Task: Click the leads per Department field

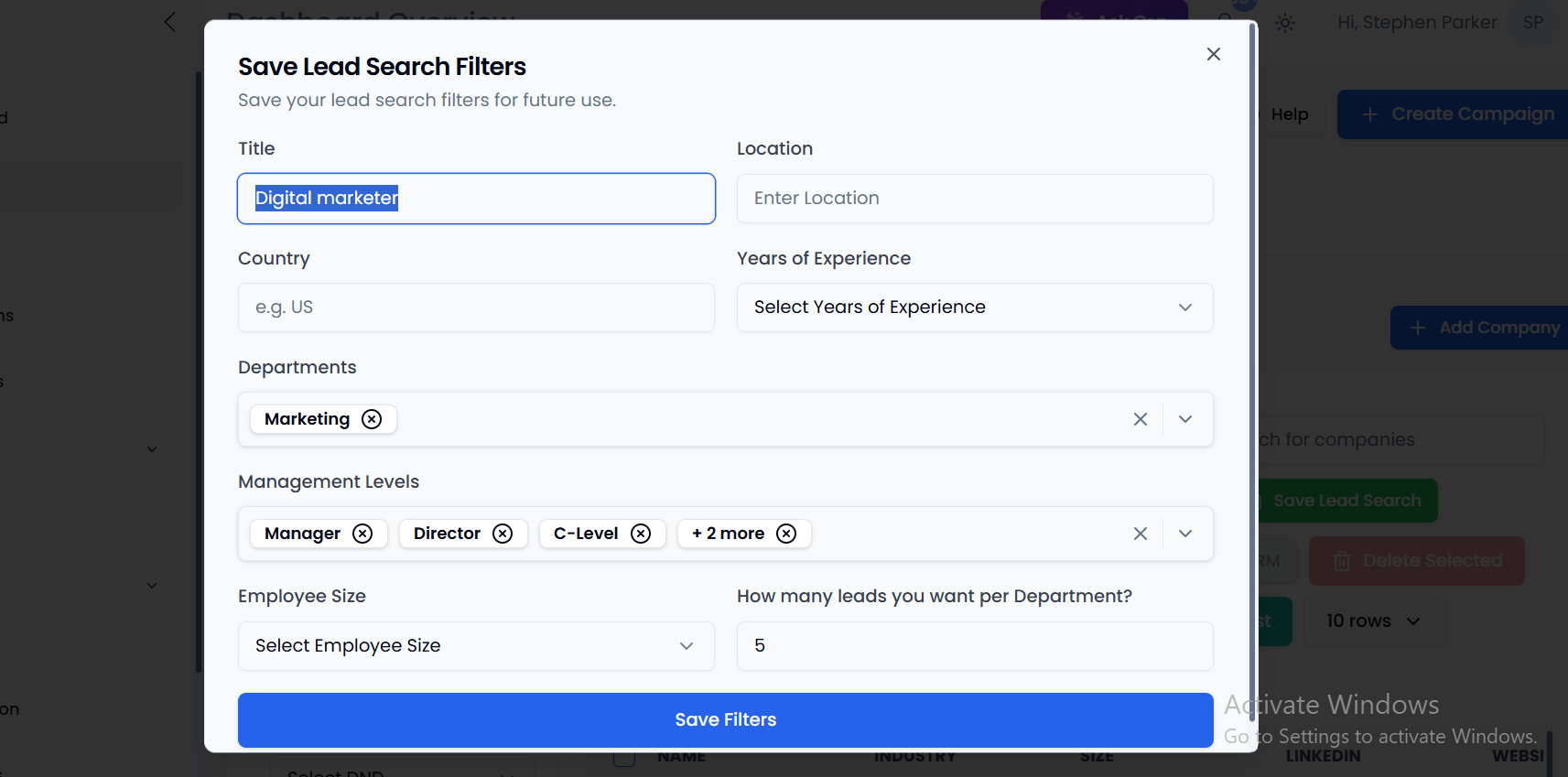Action: click(x=974, y=646)
